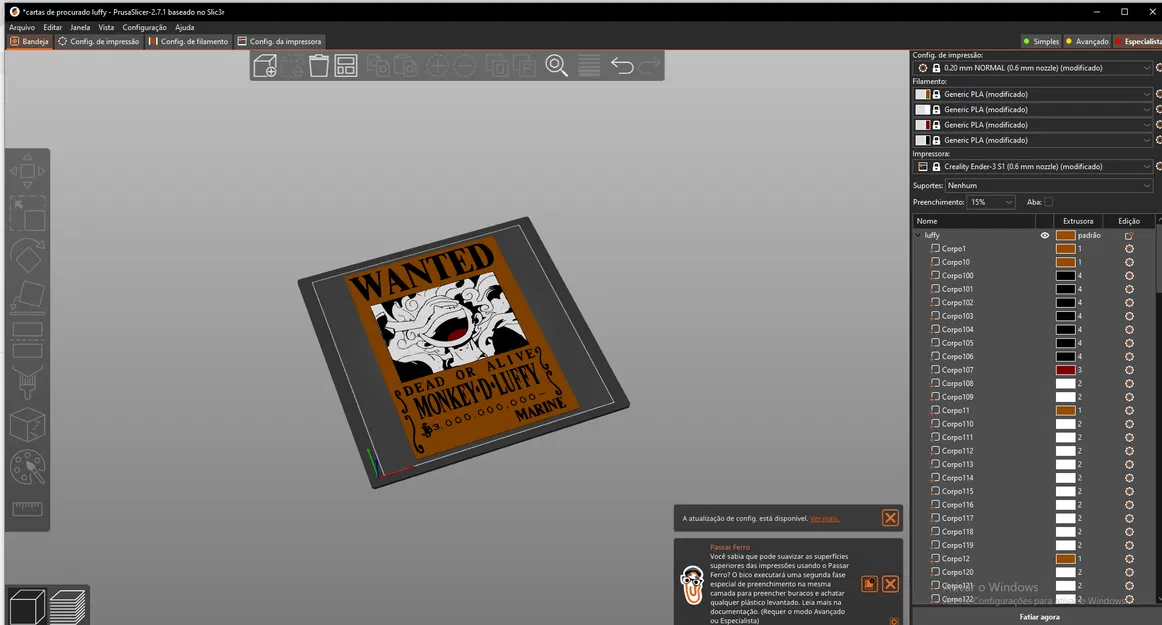Select the Measure ruler tool
Viewport: 1162px width, 625px height.
click(x=27, y=509)
